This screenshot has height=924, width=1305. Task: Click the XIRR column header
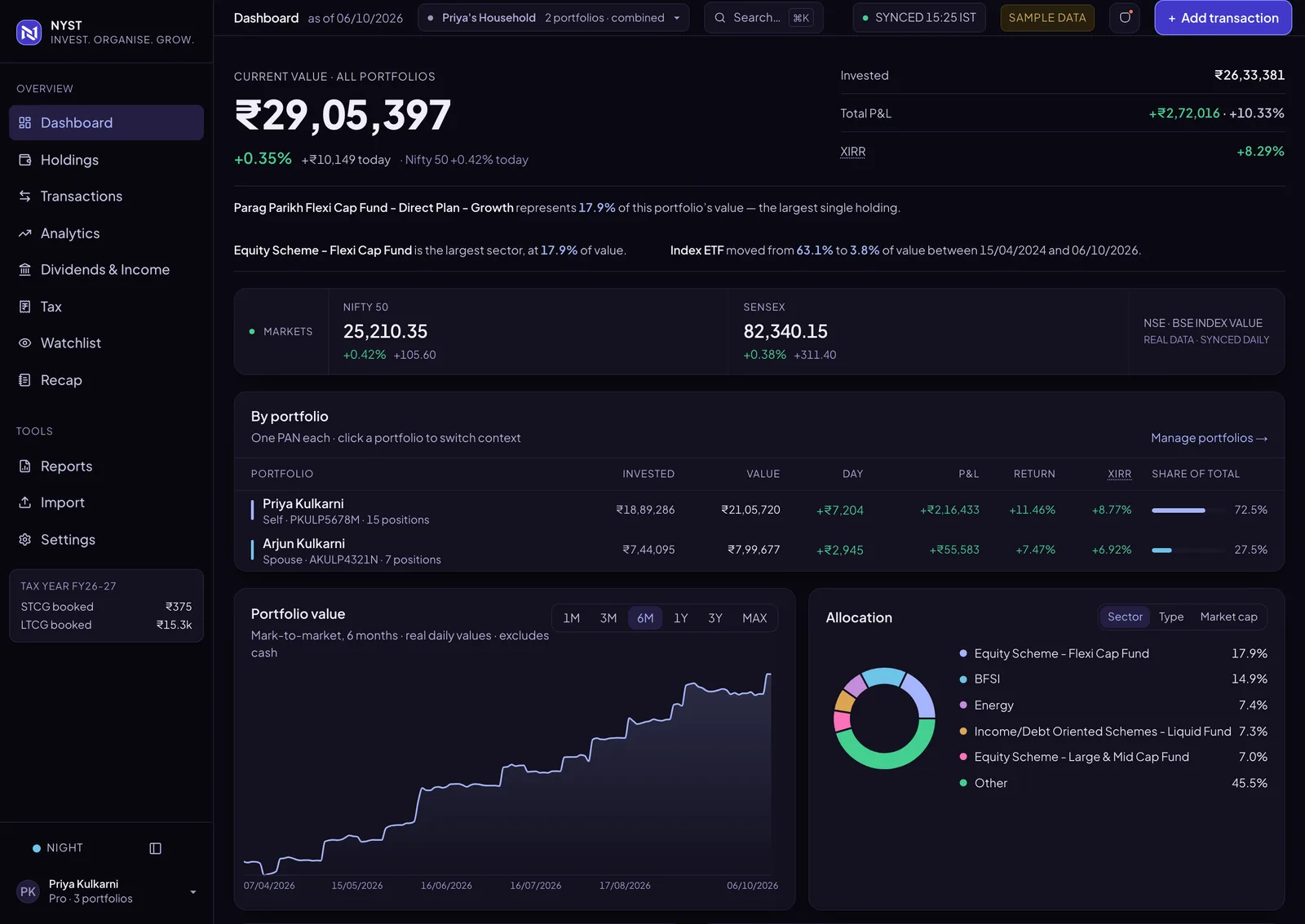1119,474
